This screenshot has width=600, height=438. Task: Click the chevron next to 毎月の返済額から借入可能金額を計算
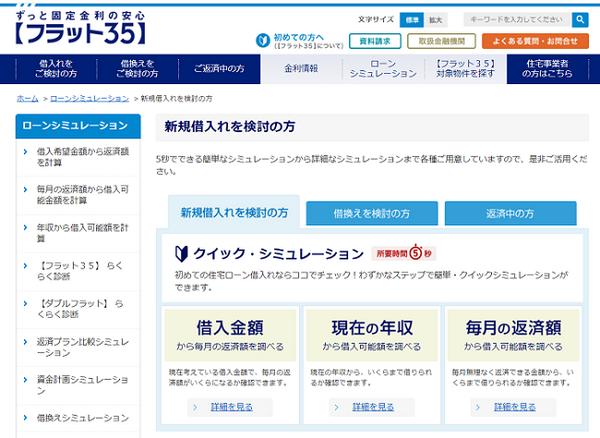coord(26,190)
